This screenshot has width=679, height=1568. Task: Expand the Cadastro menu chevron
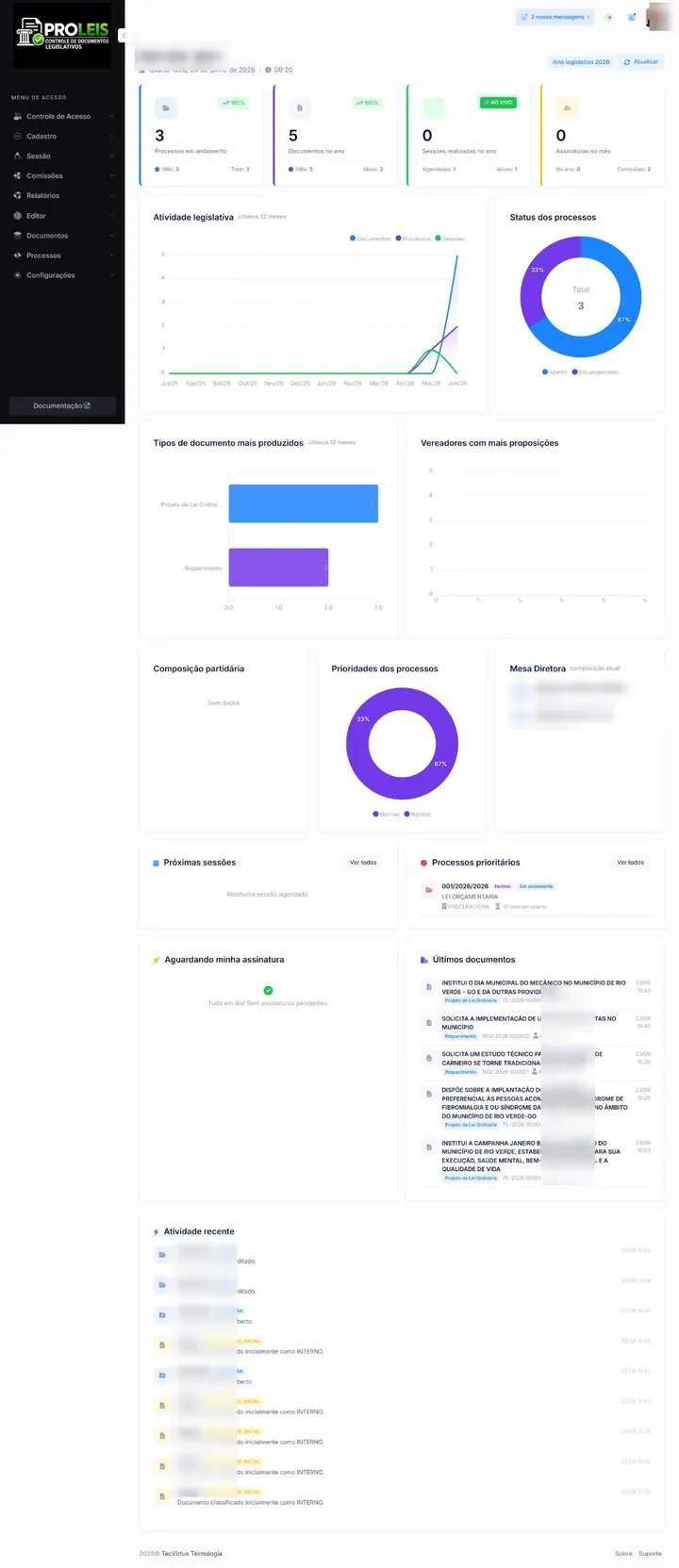[111, 137]
